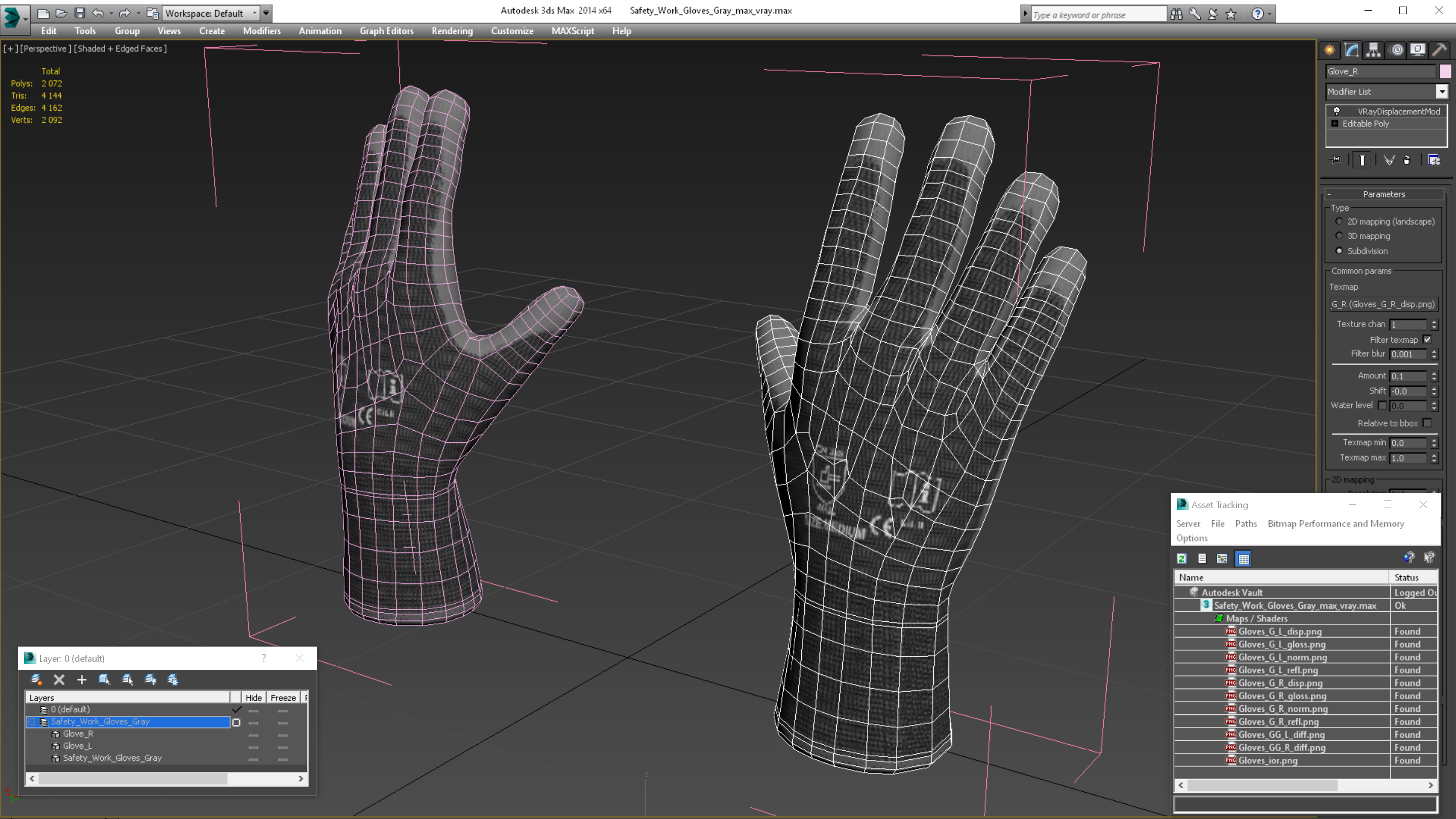The width and height of the screenshot is (1456, 819).
Task: Click the Save File toolbar icon
Action: click(80, 13)
